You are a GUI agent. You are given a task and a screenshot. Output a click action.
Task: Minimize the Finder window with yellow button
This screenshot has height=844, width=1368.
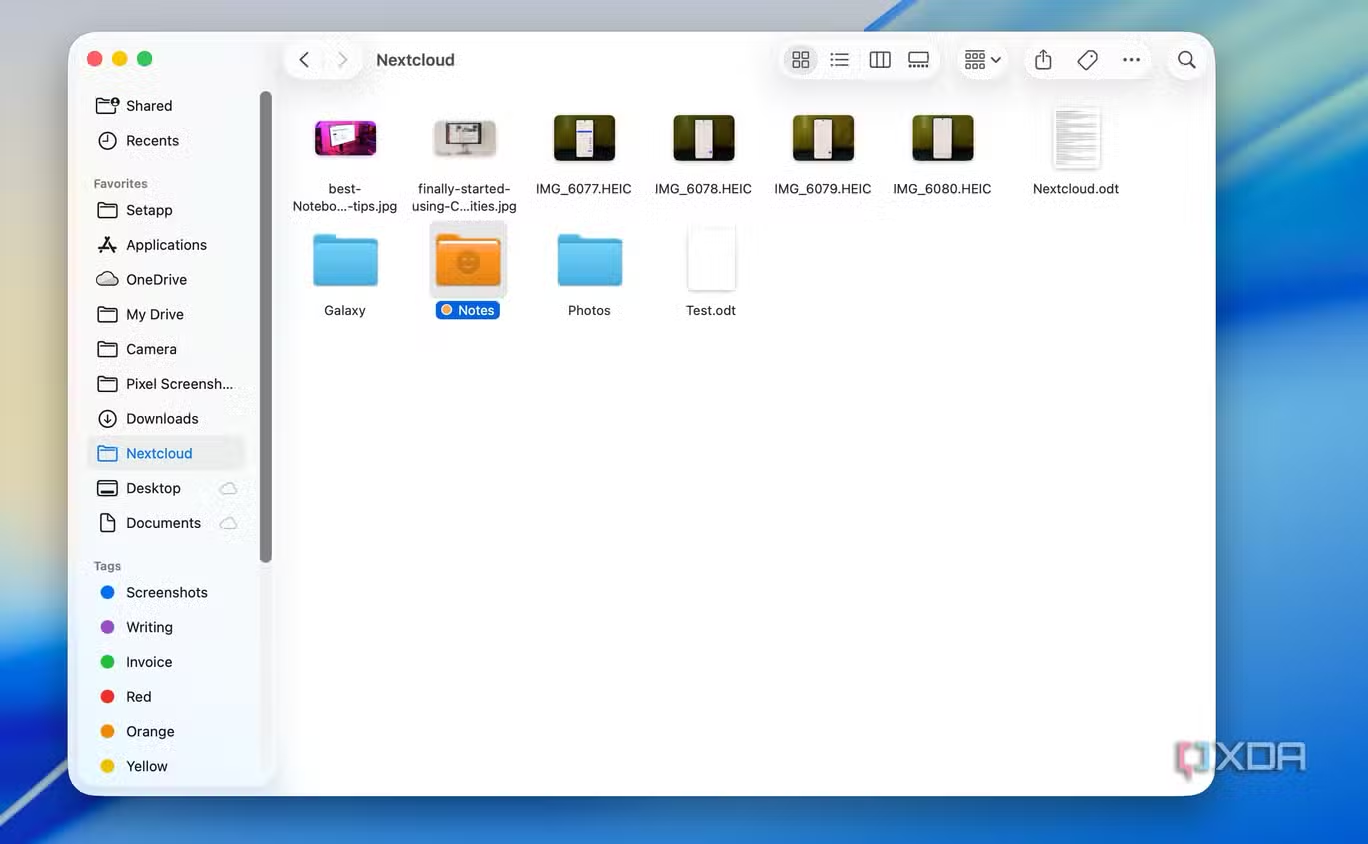[x=119, y=59]
